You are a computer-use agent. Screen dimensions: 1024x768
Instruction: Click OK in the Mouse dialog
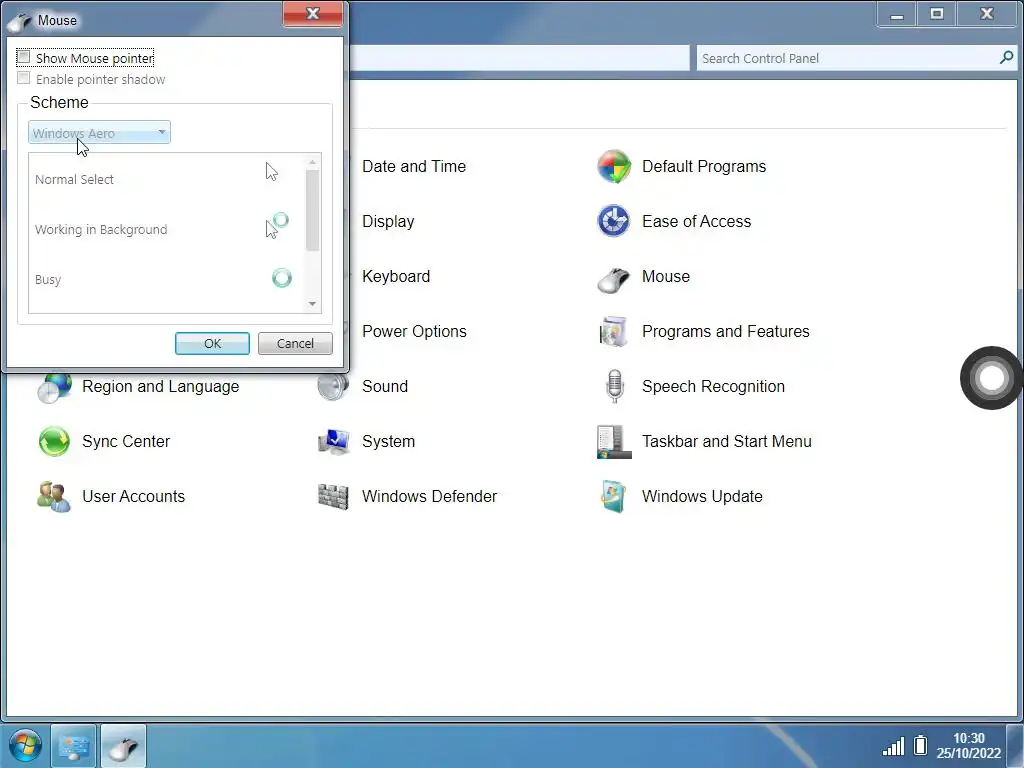coord(212,344)
